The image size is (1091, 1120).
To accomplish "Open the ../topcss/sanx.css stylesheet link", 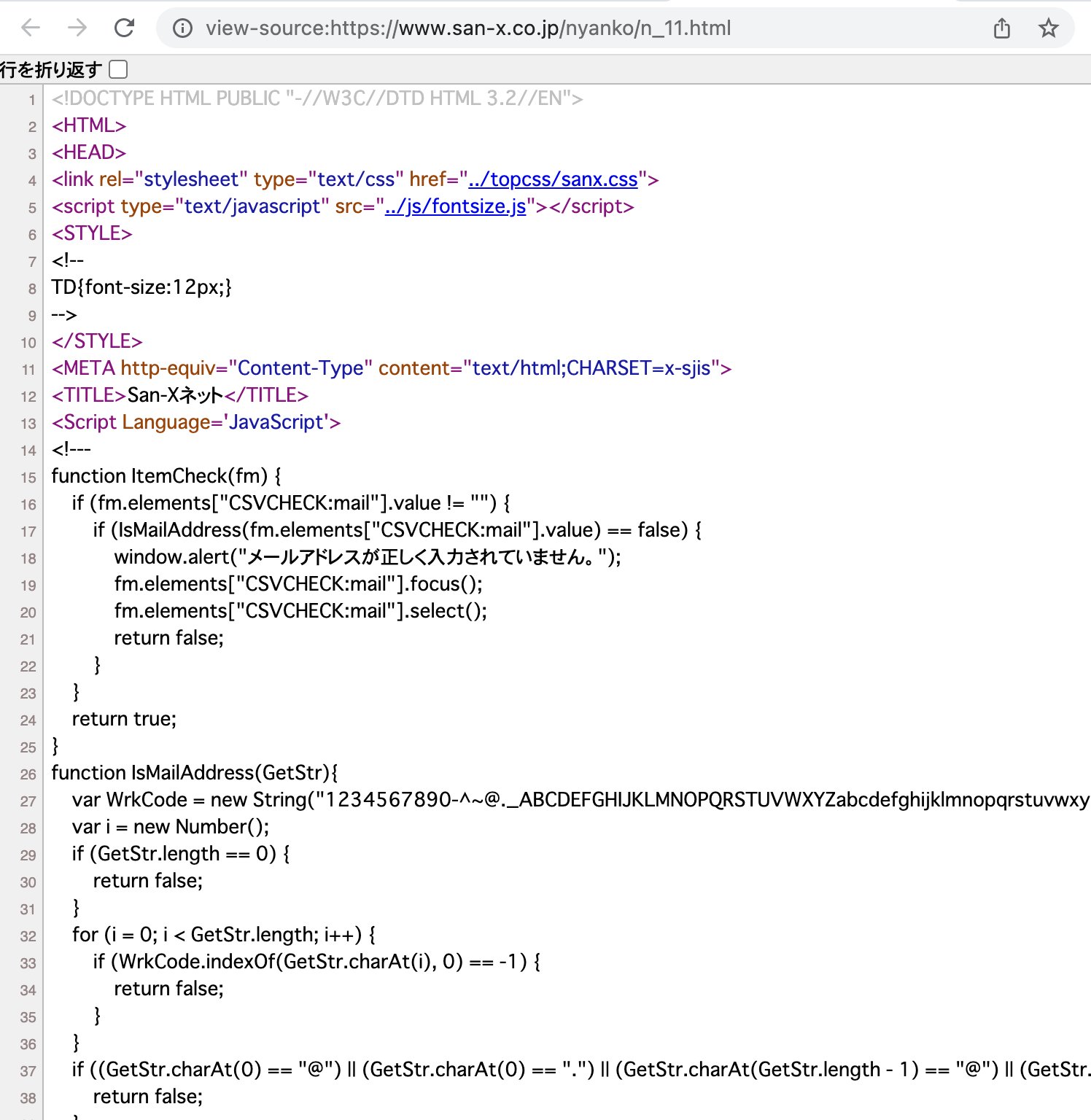I will point(553,179).
